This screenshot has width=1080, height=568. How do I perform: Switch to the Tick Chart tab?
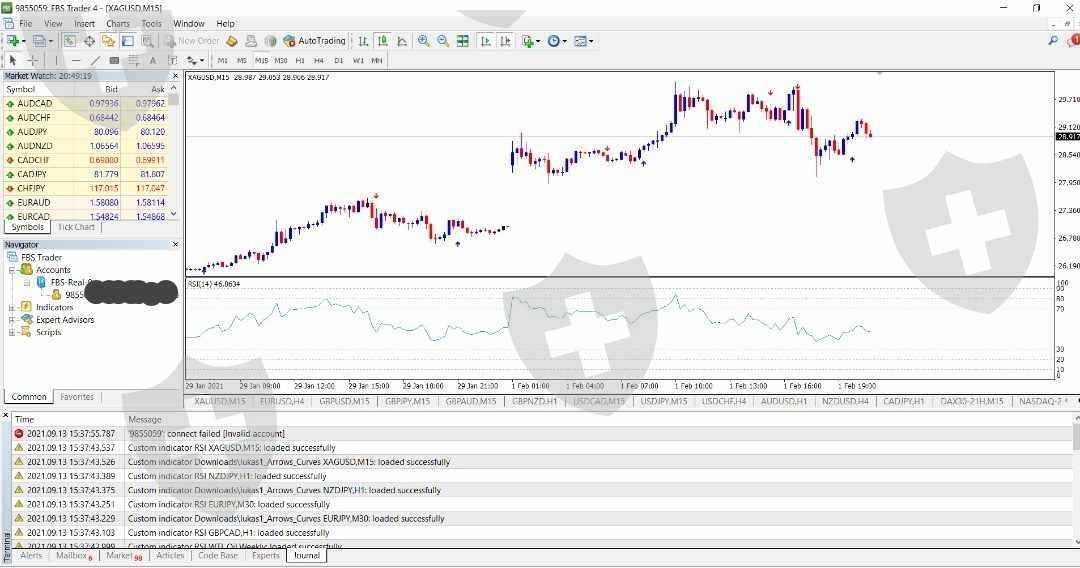[x=76, y=227]
